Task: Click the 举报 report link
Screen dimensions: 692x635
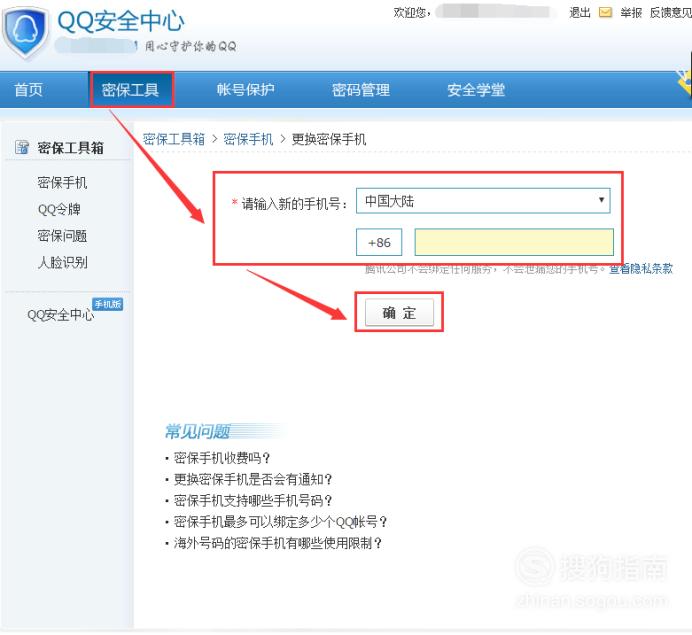Action: (631, 12)
